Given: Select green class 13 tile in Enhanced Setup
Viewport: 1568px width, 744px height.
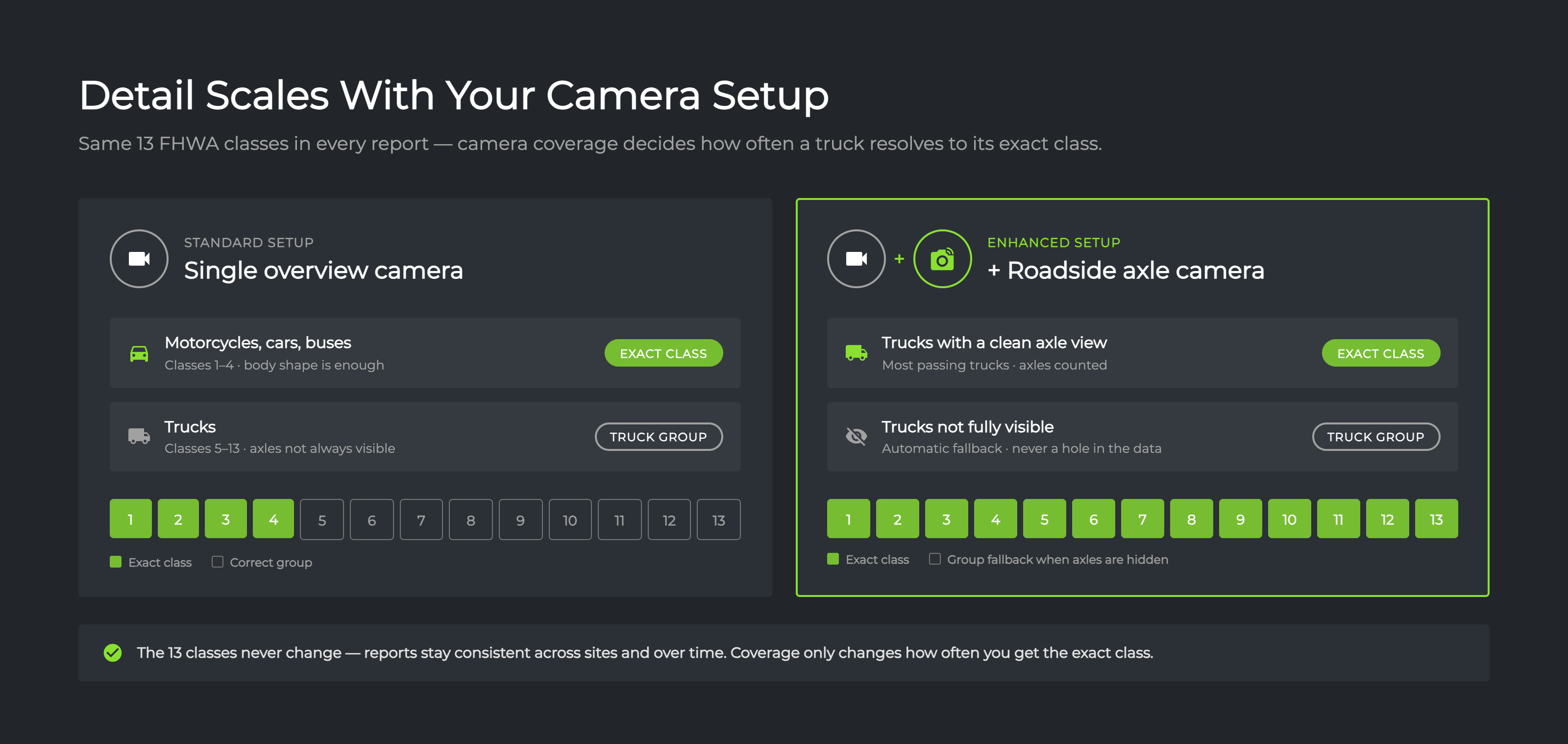Looking at the screenshot, I should click(x=1437, y=519).
